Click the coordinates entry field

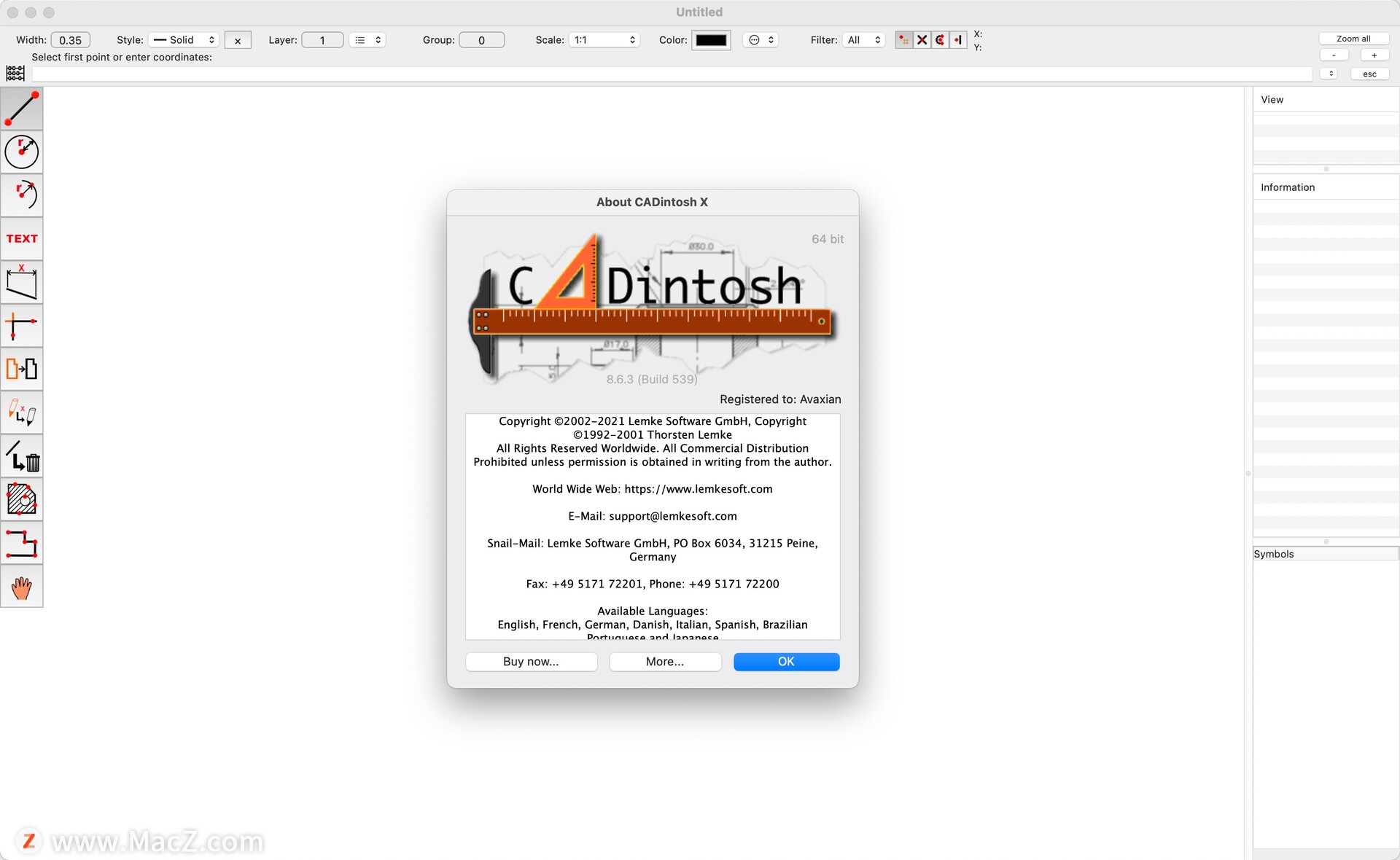pyautogui.click(x=672, y=74)
